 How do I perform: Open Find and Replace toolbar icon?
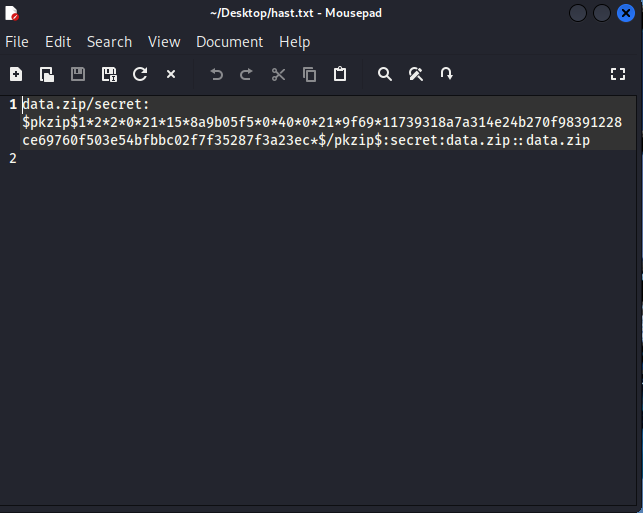[x=416, y=74]
